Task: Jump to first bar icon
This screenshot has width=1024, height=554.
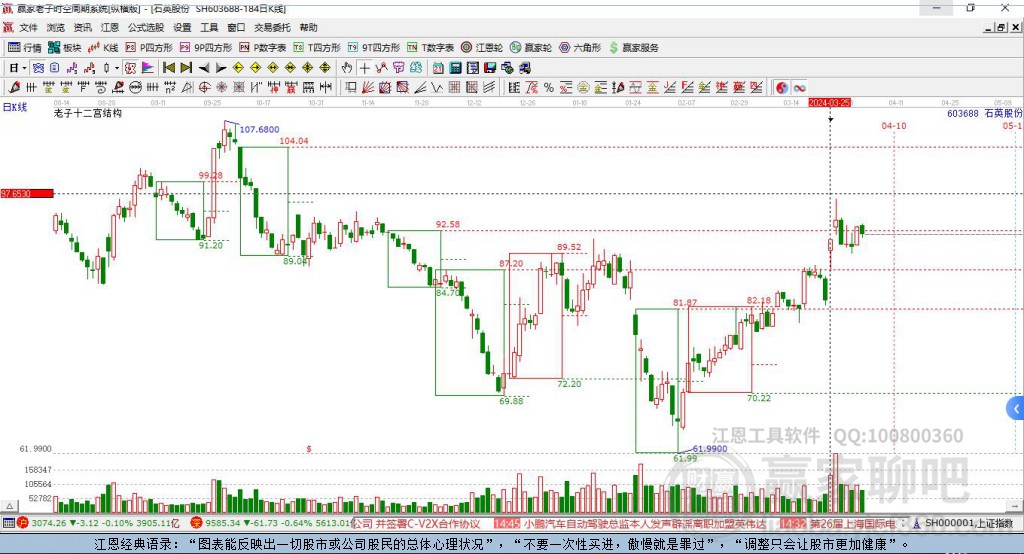Action: click(168, 68)
